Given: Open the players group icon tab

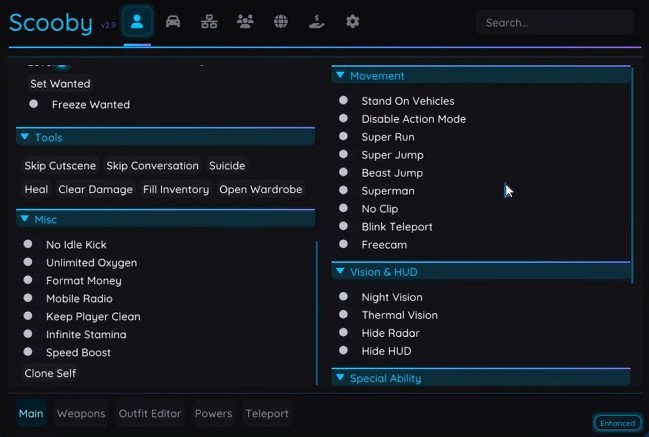Looking at the screenshot, I should (x=245, y=22).
